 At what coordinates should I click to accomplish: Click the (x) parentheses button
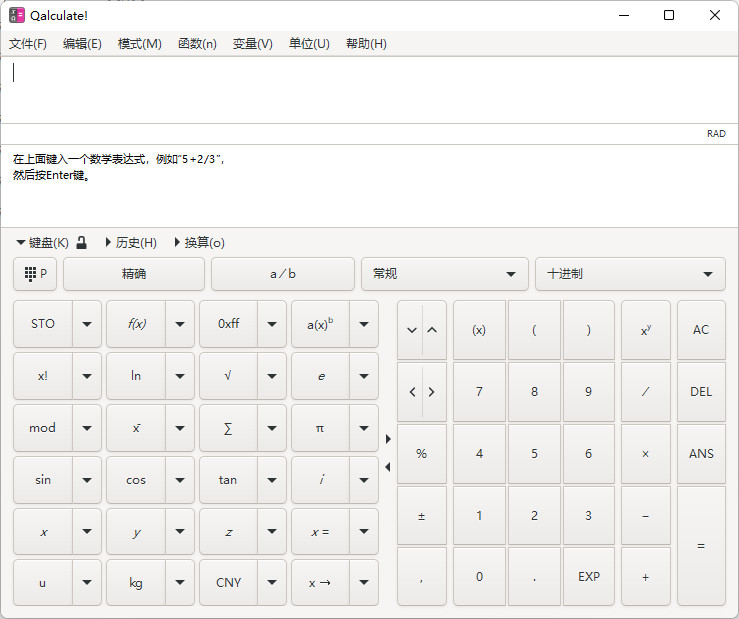(479, 330)
